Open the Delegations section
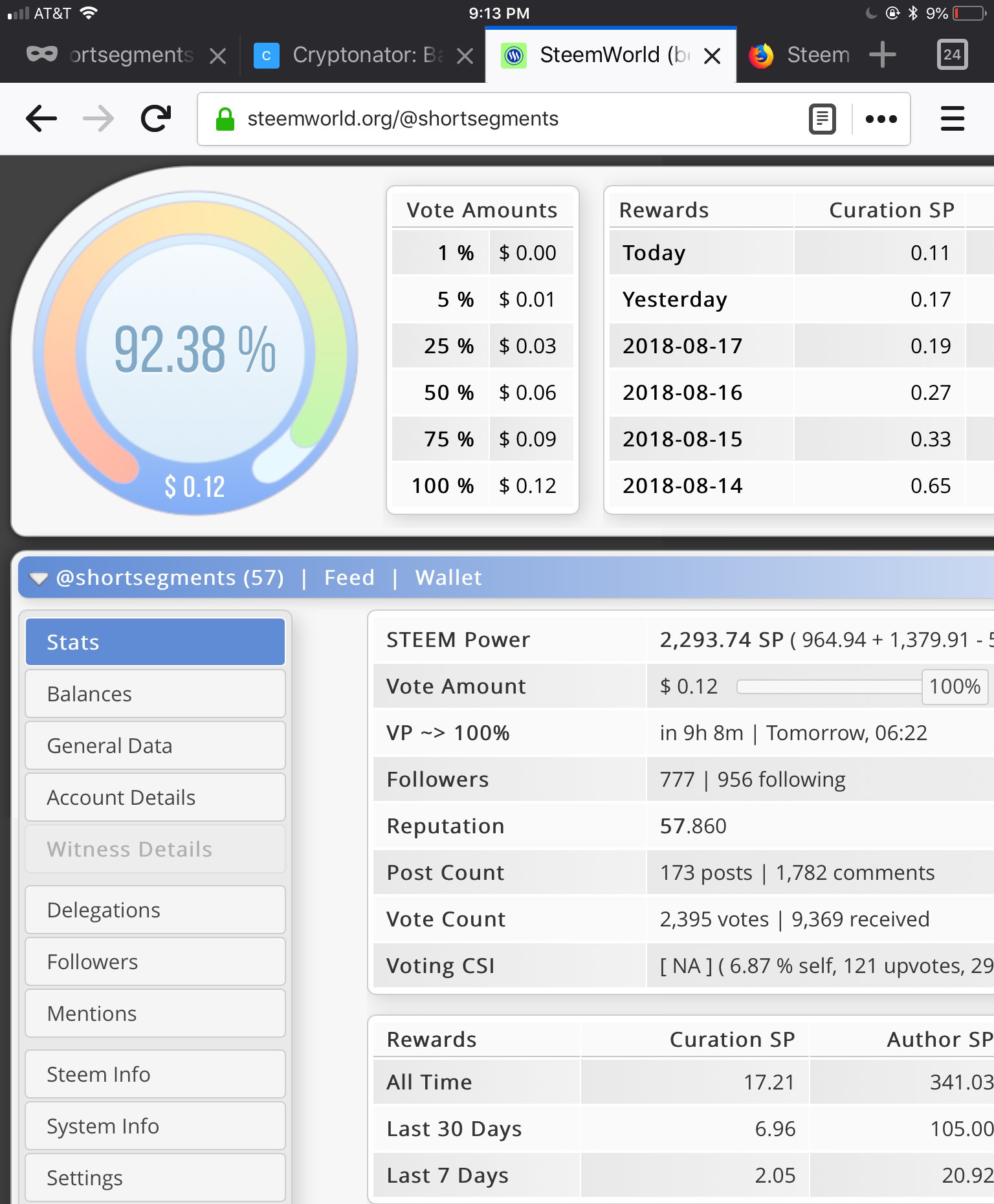 (x=155, y=910)
